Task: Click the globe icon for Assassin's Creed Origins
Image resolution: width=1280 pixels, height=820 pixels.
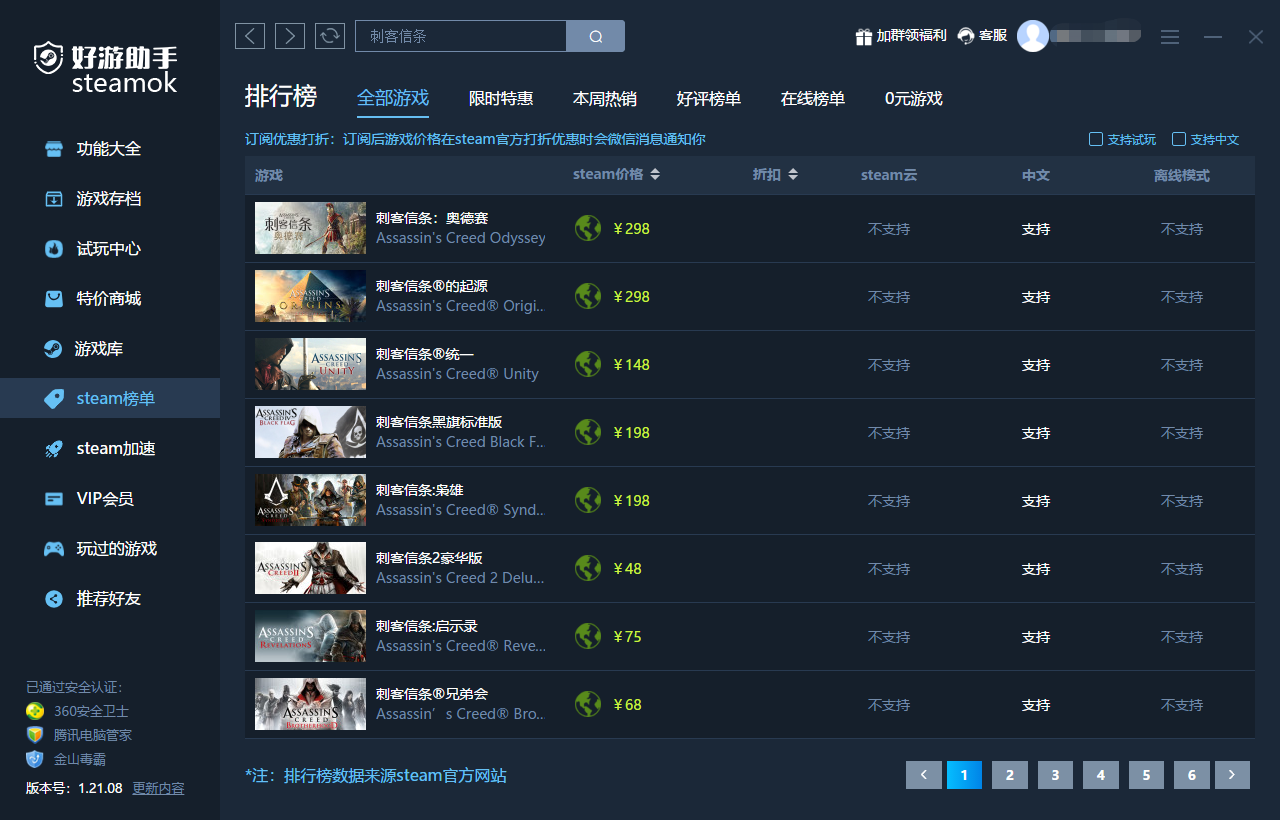Action: (x=588, y=296)
